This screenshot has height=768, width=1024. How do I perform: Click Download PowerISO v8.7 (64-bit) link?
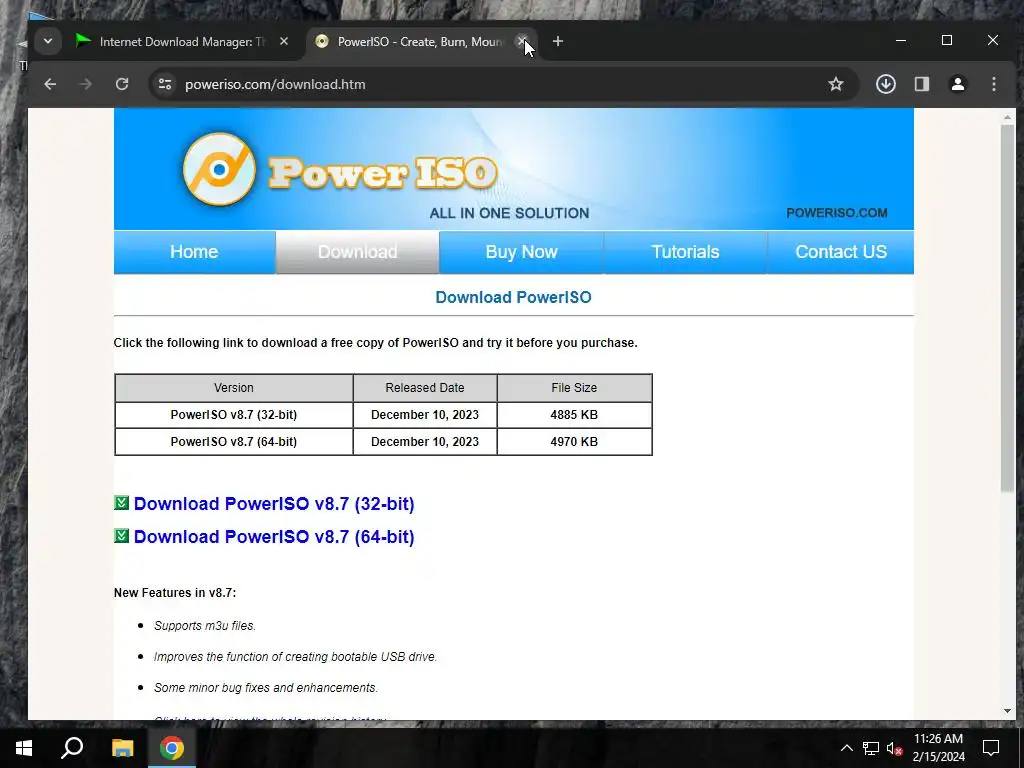274,537
